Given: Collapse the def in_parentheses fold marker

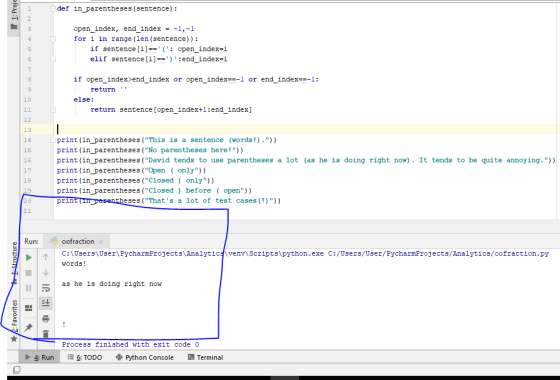Looking at the screenshot, I should tap(53, 9).
